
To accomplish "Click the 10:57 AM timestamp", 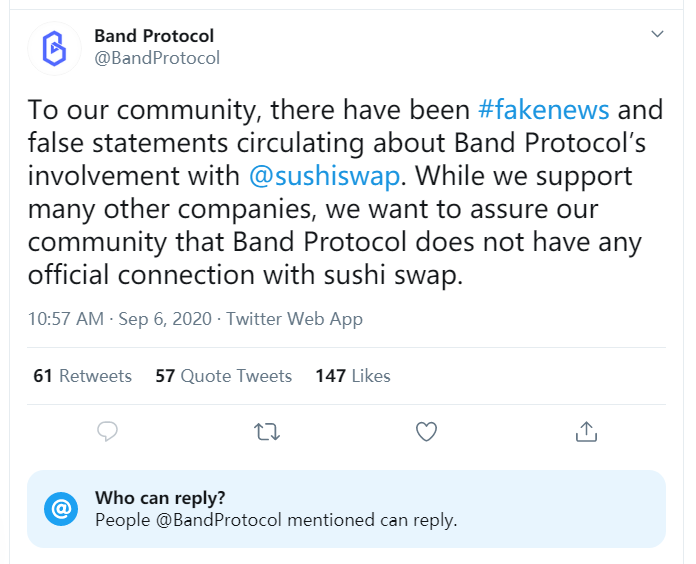I will point(66,319).
